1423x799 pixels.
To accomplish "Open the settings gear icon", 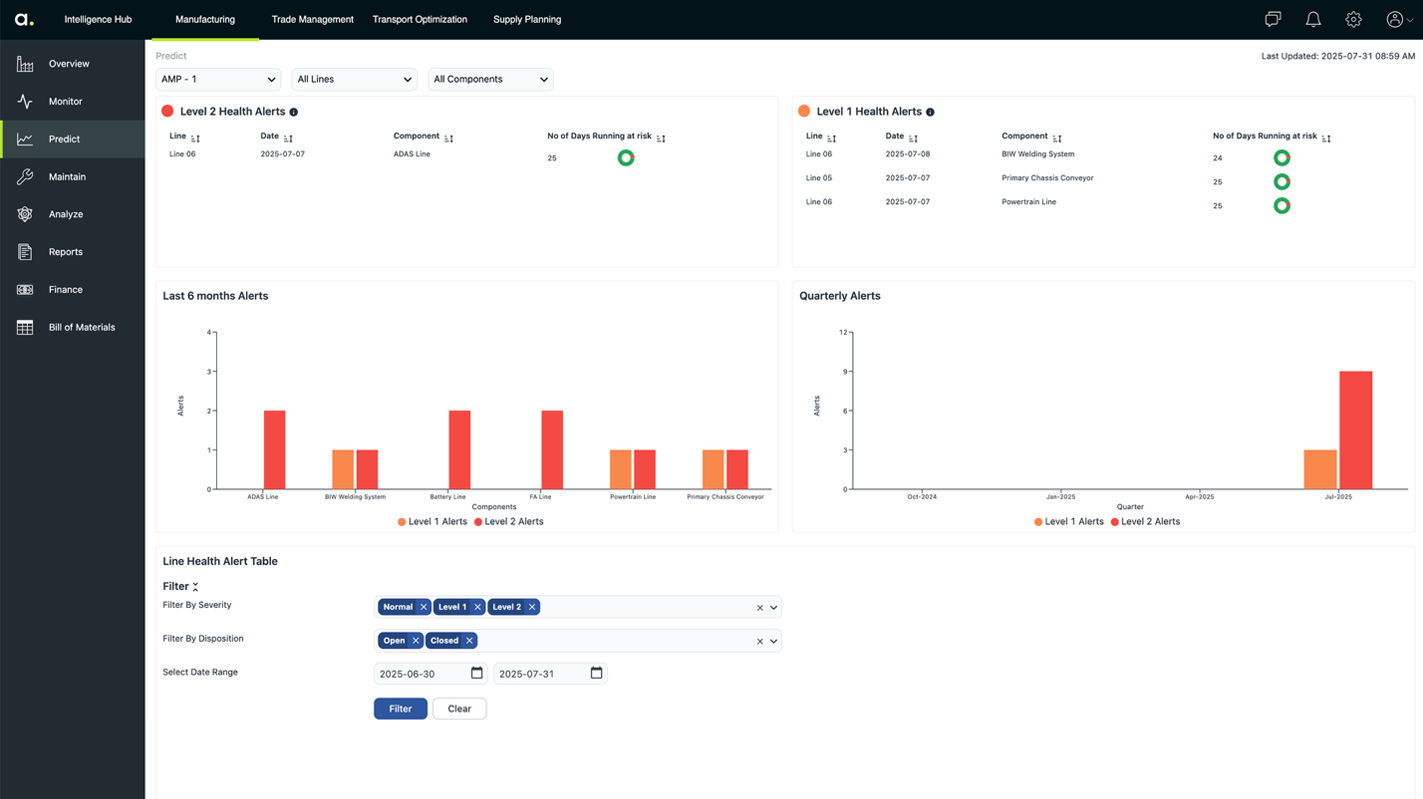I will point(1353,19).
